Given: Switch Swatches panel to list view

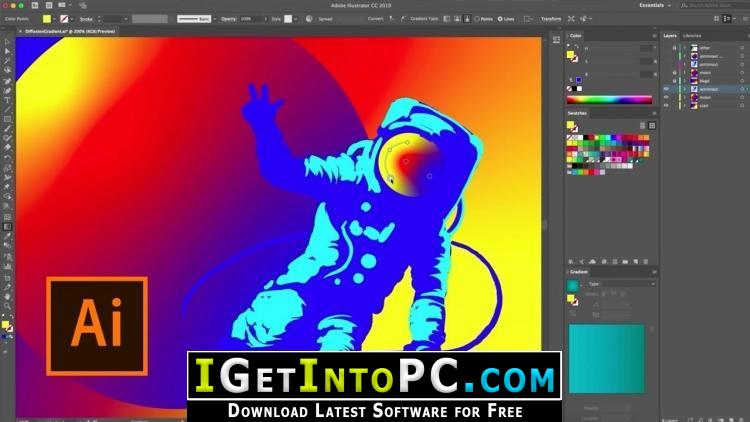Looking at the screenshot, I should pos(642,125).
